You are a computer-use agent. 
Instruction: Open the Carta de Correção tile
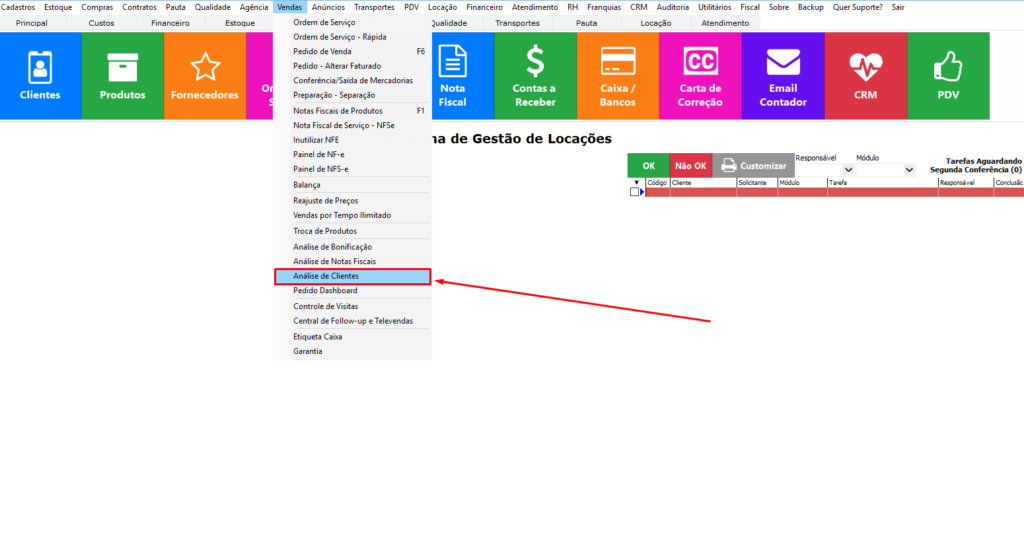pyautogui.click(x=700, y=75)
